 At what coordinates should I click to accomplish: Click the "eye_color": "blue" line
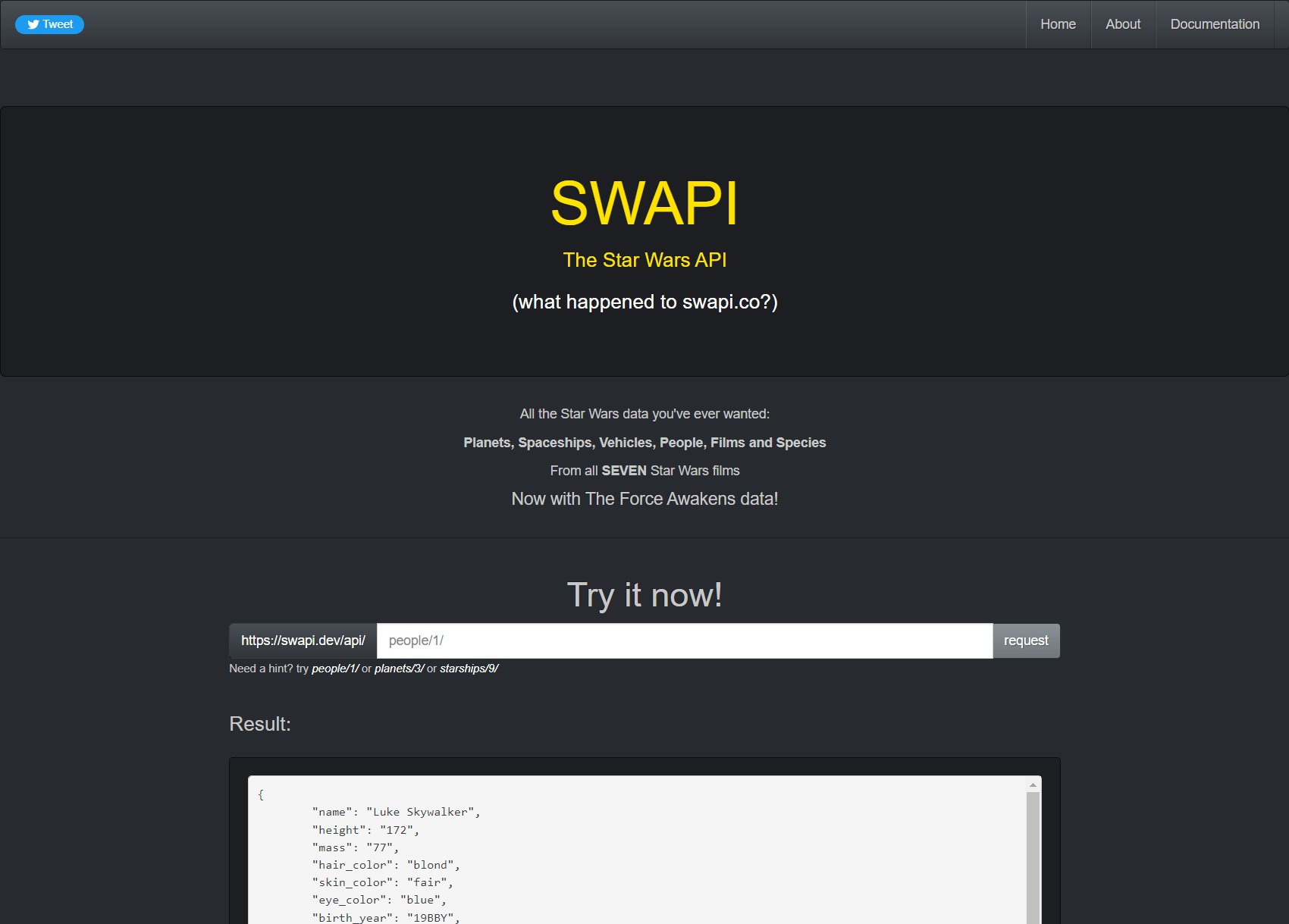pos(379,900)
